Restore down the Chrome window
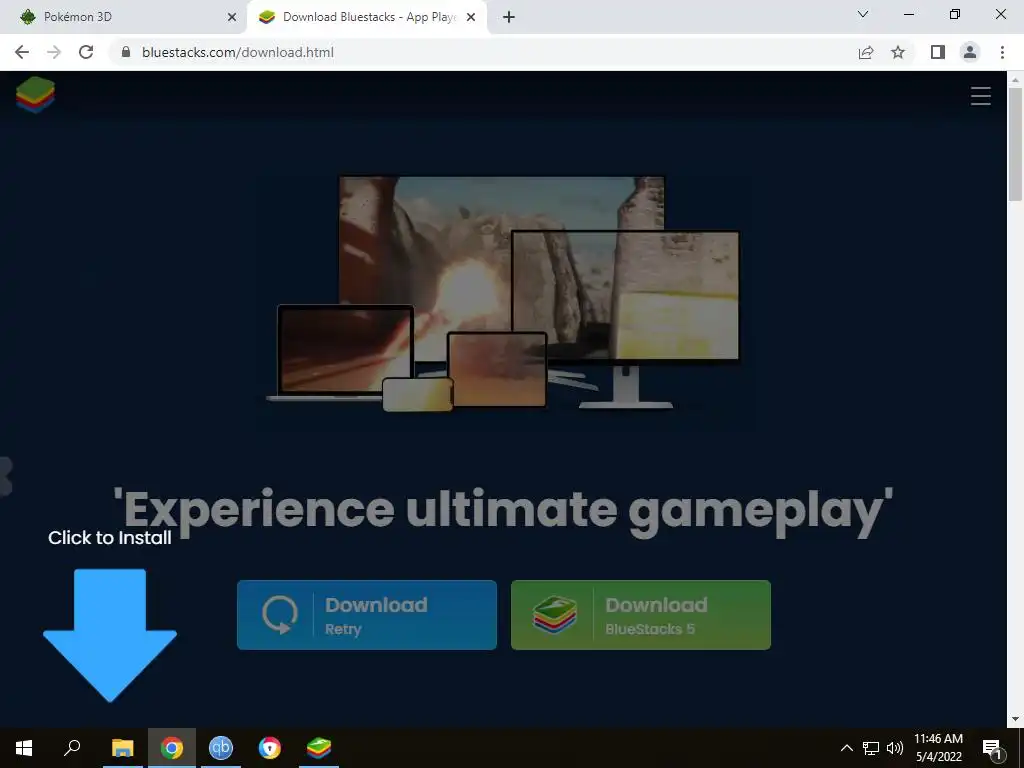 pyautogui.click(x=955, y=14)
